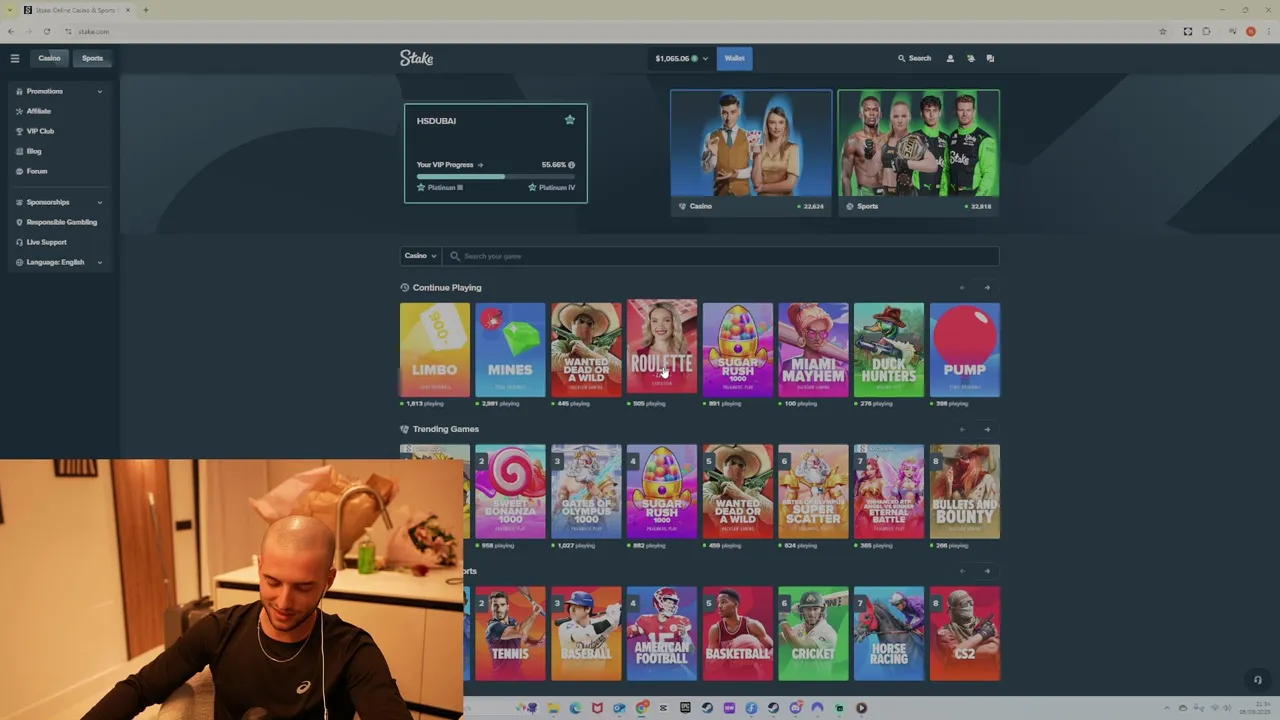
Task: Open Chrome from the taskbar
Action: tap(641, 708)
